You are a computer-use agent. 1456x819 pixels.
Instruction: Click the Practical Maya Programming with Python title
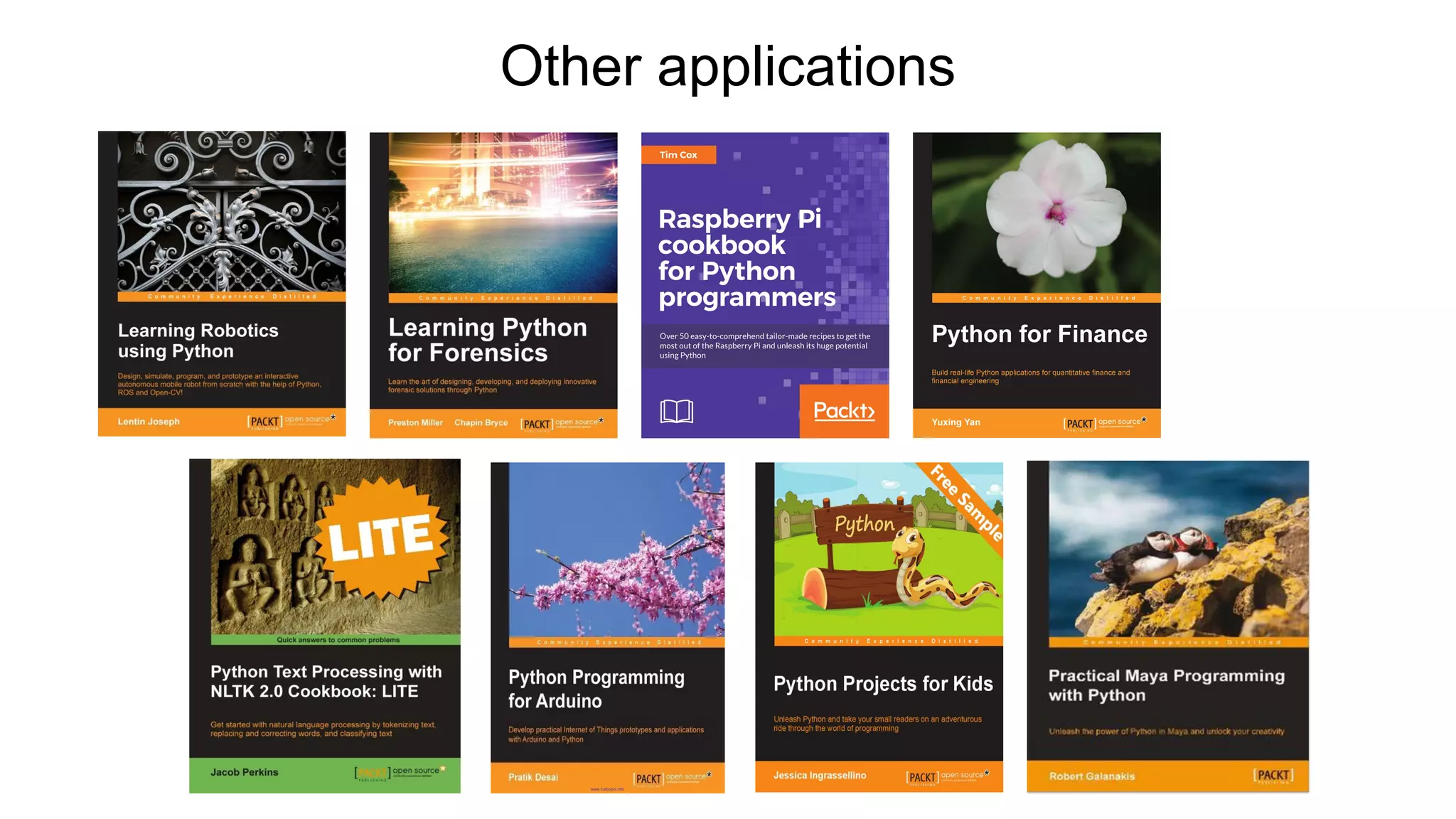[1166, 685]
